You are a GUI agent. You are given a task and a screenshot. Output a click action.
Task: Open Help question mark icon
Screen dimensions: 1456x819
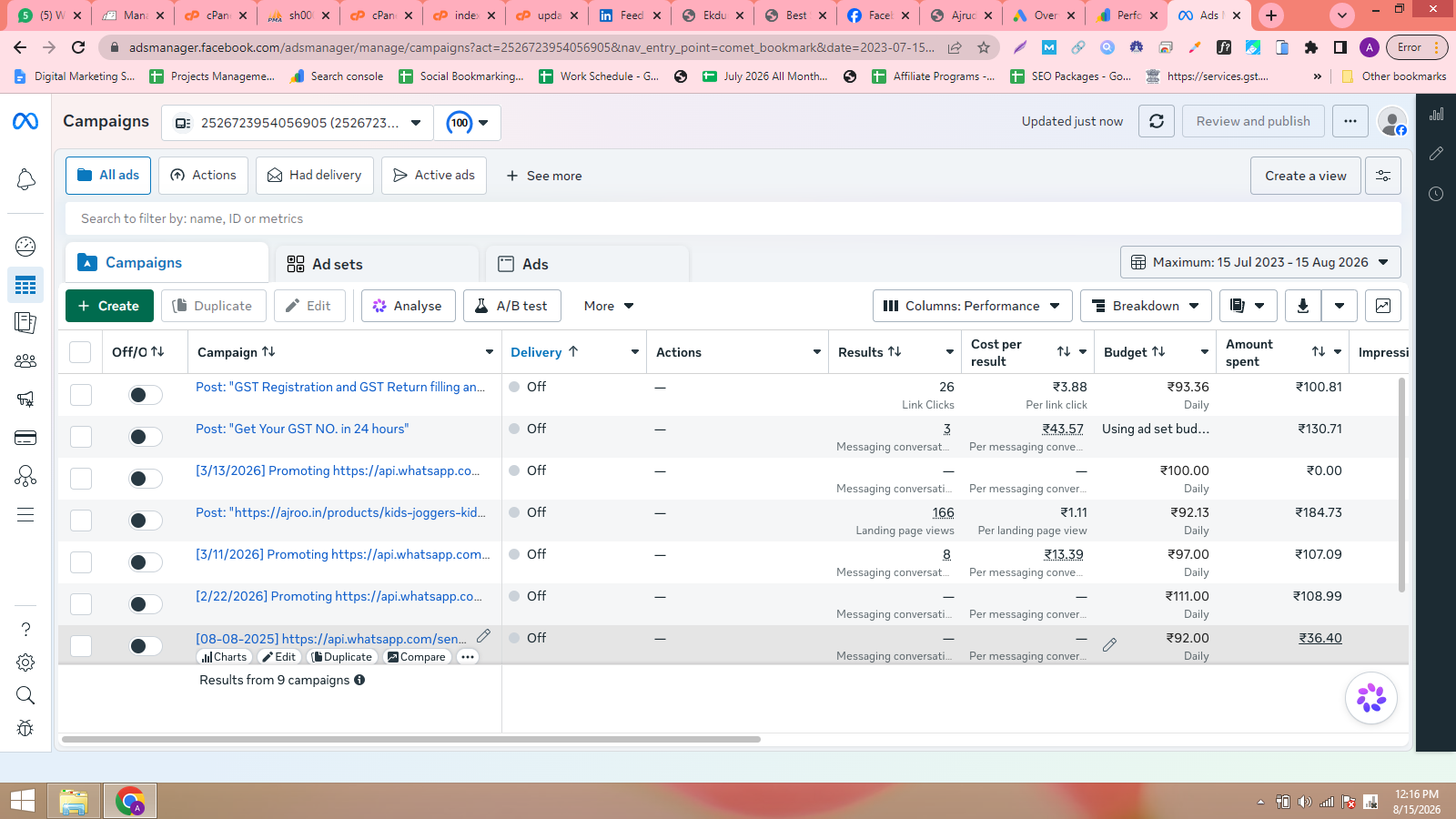point(25,630)
